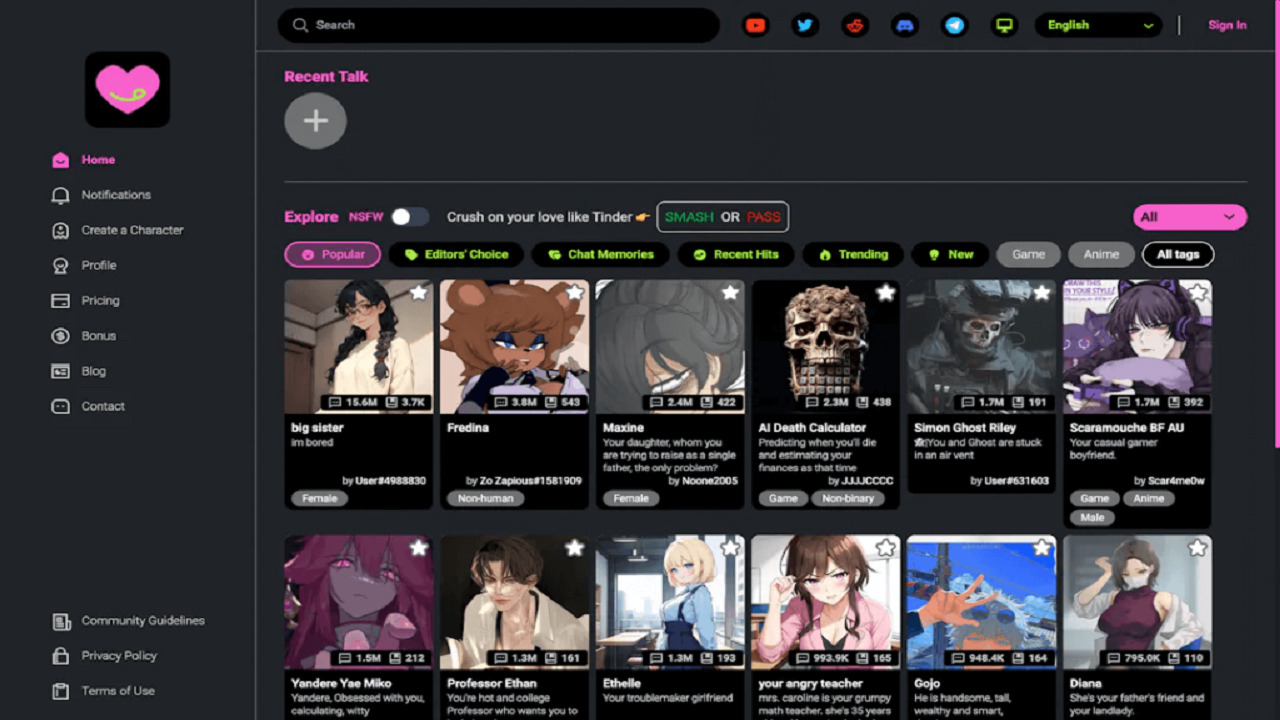Click the Sign In link
The width and height of the screenshot is (1280, 720).
tap(1227, 25)
